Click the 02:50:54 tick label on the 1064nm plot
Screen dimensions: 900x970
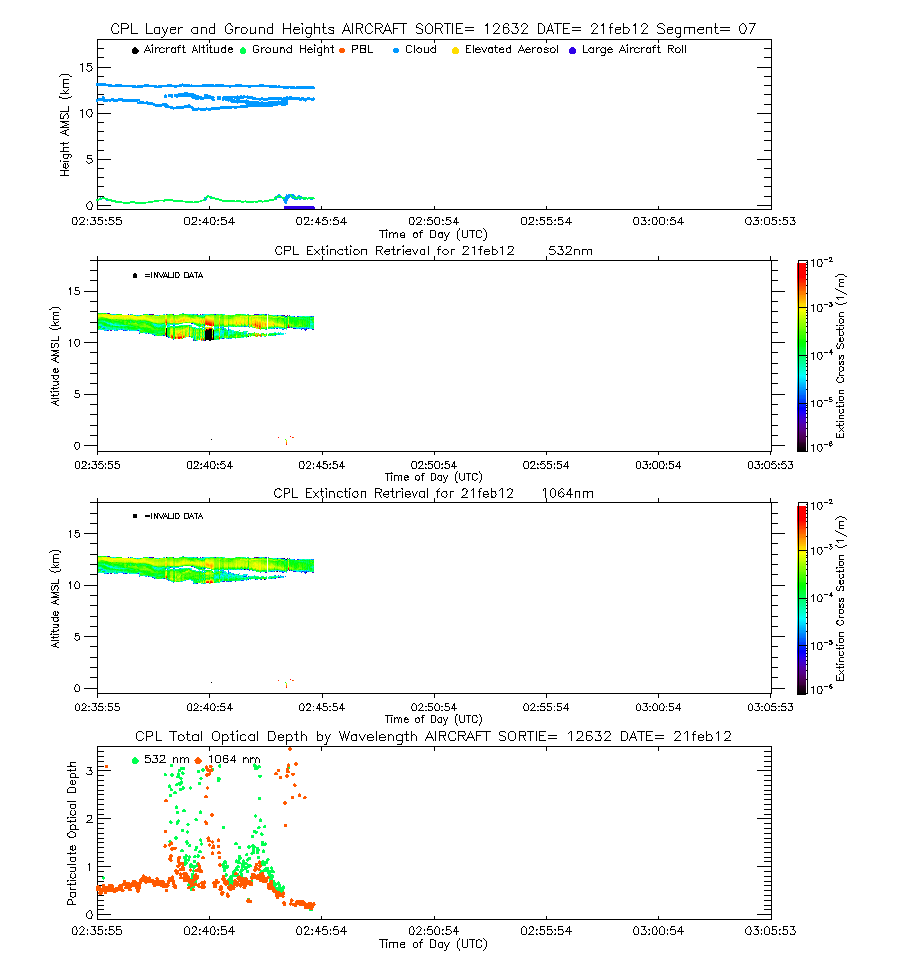[x=434, y=707]
